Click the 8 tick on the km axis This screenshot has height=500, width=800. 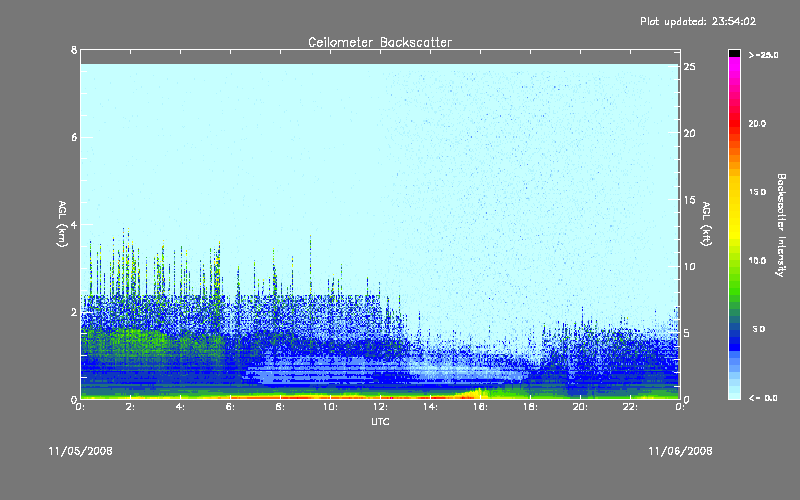[74, 50]
